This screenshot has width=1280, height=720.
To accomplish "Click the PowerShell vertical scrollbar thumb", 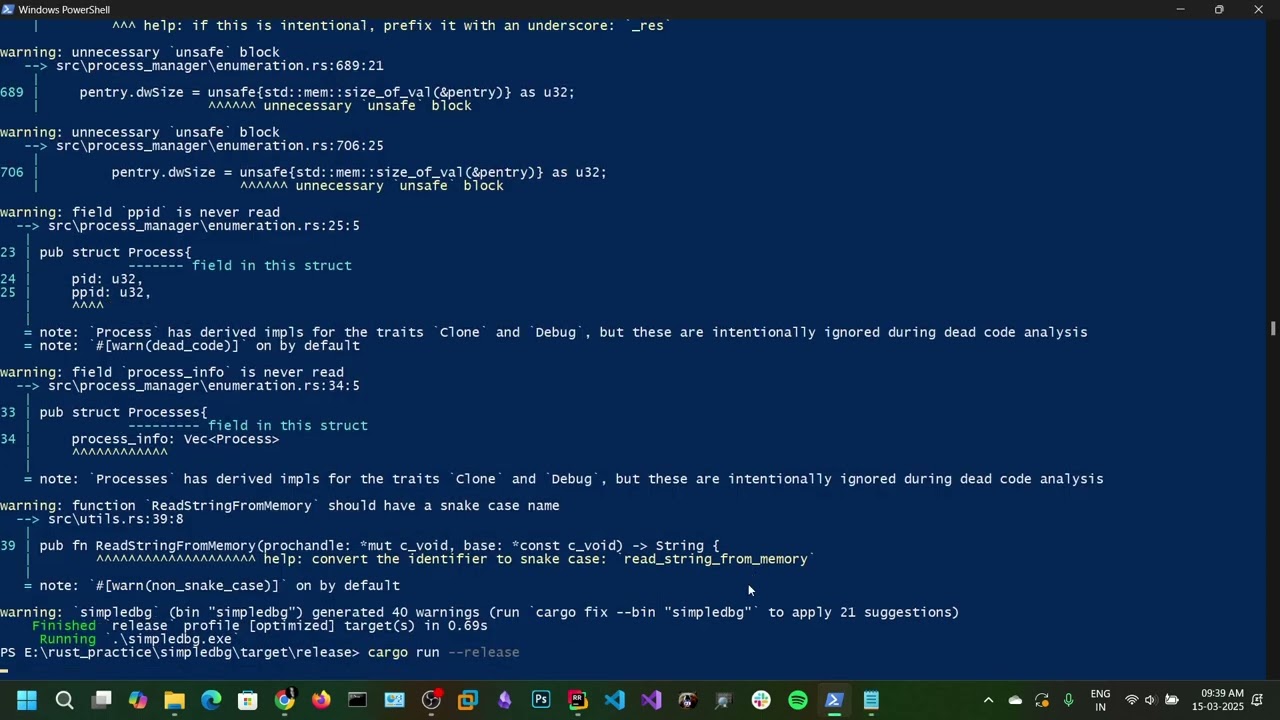I will 1273,328.
